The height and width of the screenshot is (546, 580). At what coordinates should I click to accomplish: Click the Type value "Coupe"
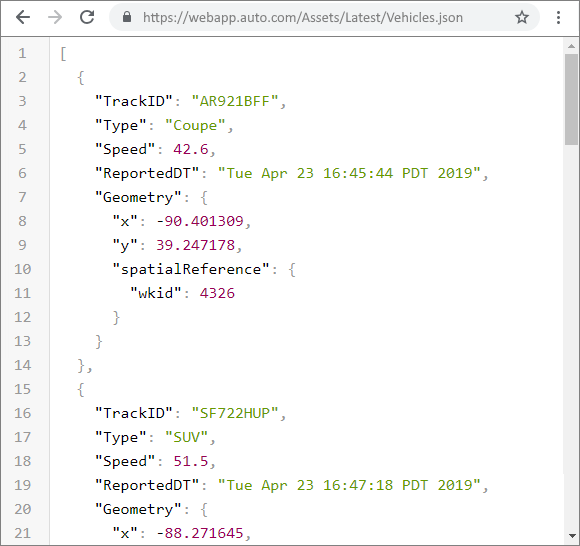[195, 125]
